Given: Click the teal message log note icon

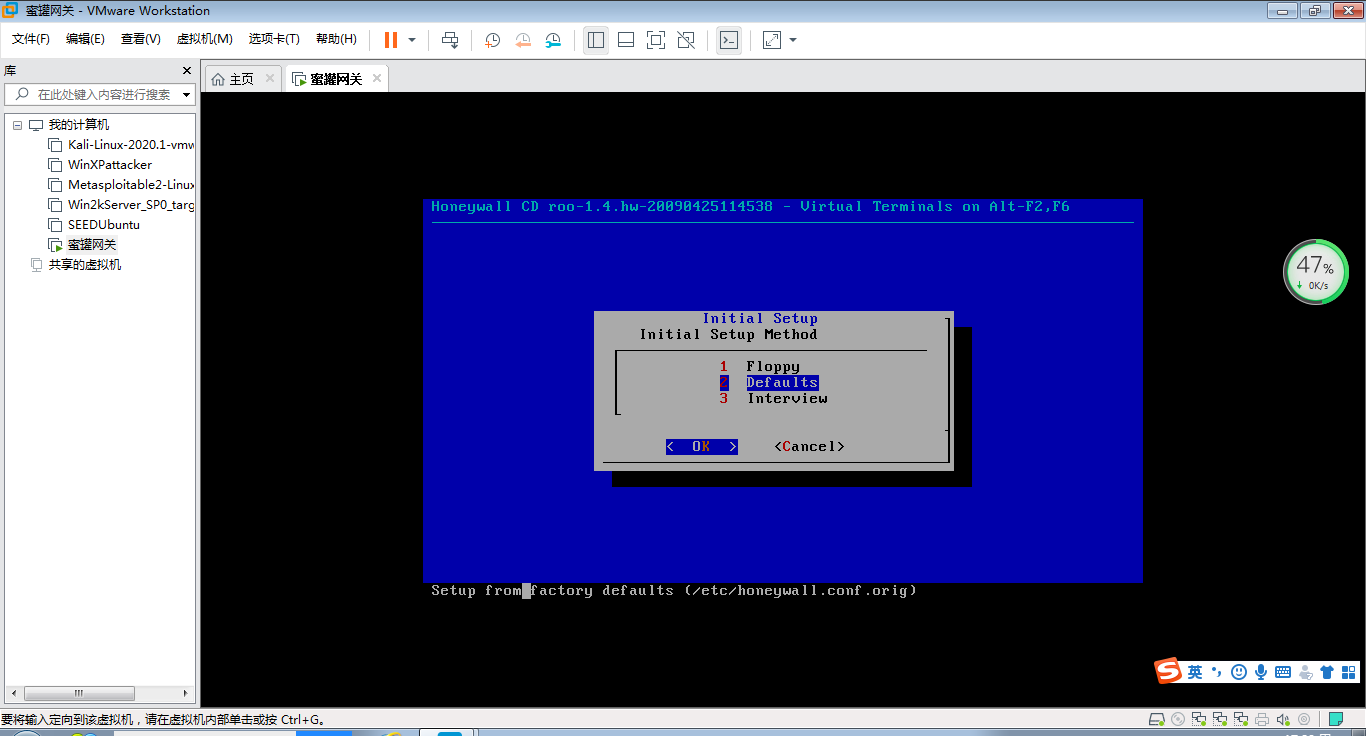Looking at the screenshot, I should [x=1336, y=719].
